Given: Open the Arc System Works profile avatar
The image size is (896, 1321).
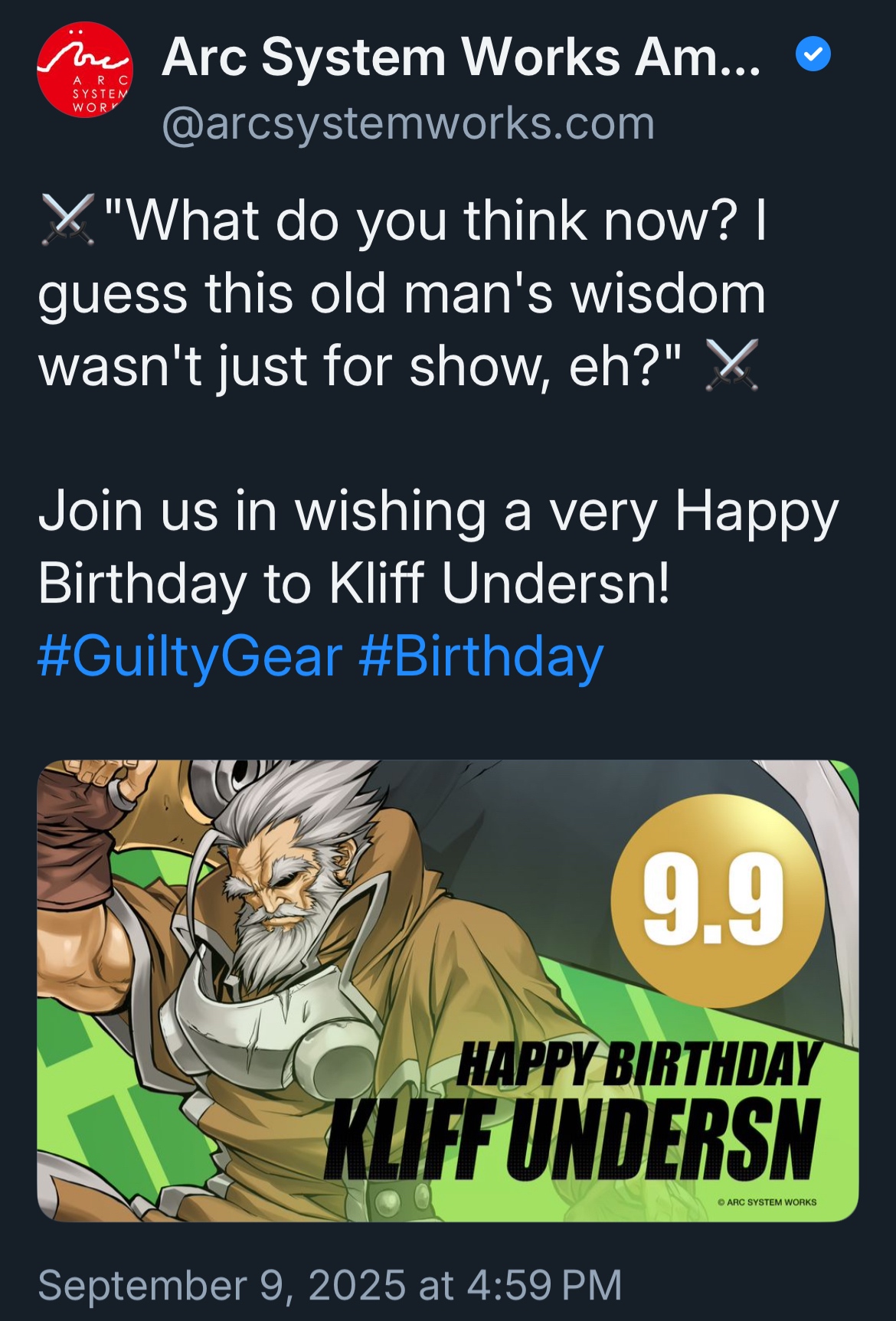Looking at the screenshot, I should [x=85, y=70].
